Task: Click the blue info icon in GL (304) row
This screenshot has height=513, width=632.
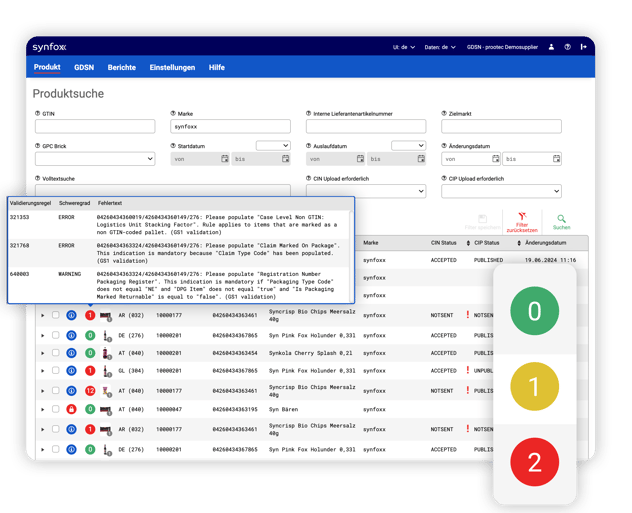Action: coord(71,371)
